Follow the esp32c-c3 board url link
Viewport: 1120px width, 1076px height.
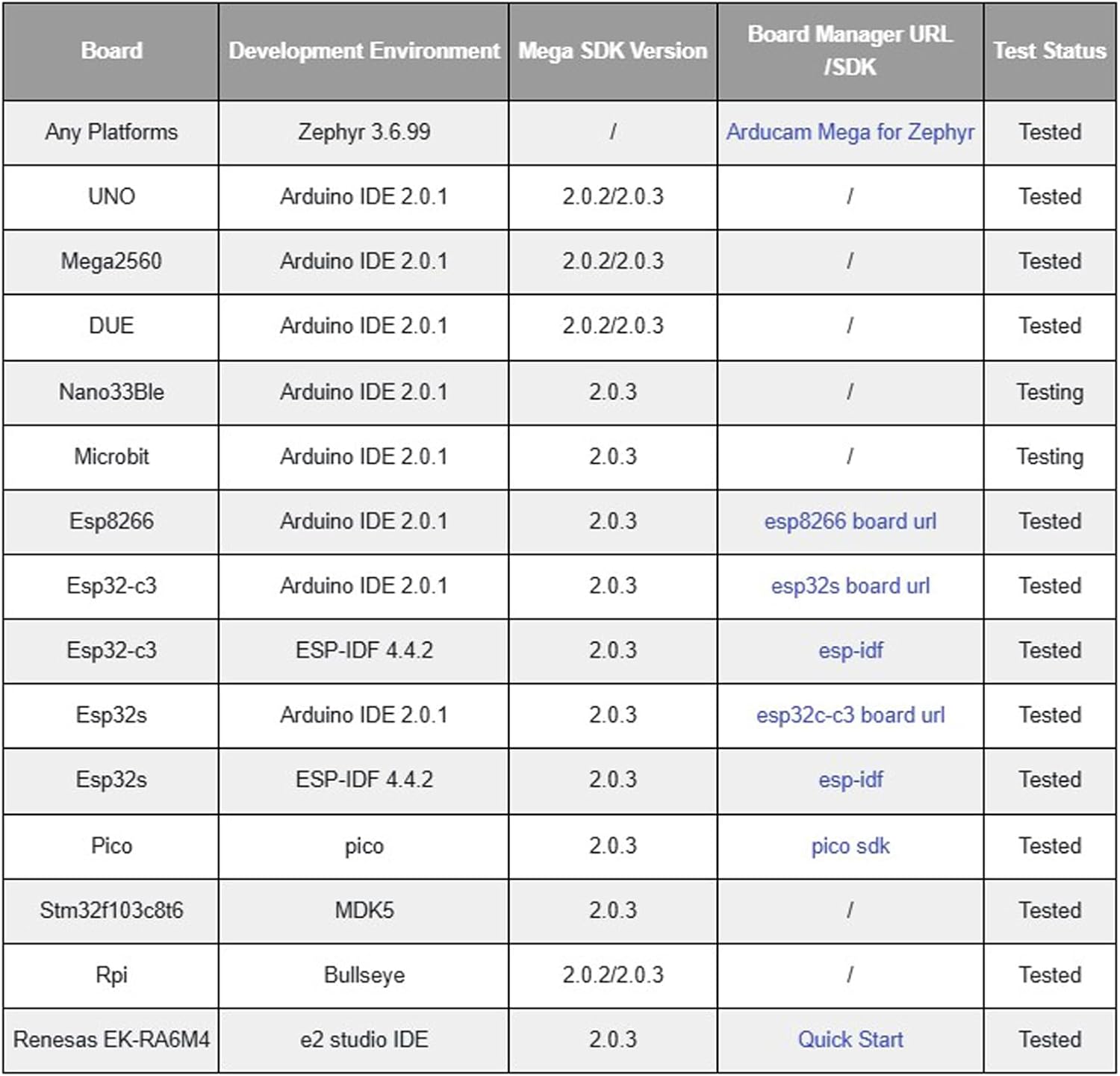point(850,715)
